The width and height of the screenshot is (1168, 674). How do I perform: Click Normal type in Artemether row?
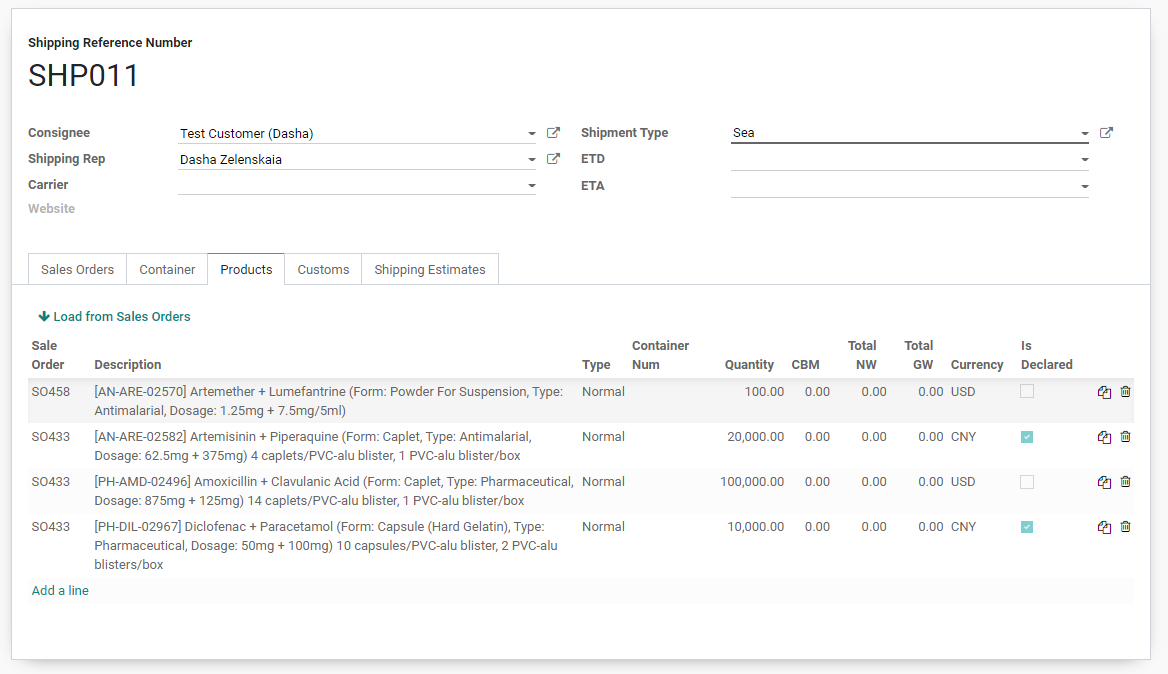pyautogui.click(x=603, y=392)
